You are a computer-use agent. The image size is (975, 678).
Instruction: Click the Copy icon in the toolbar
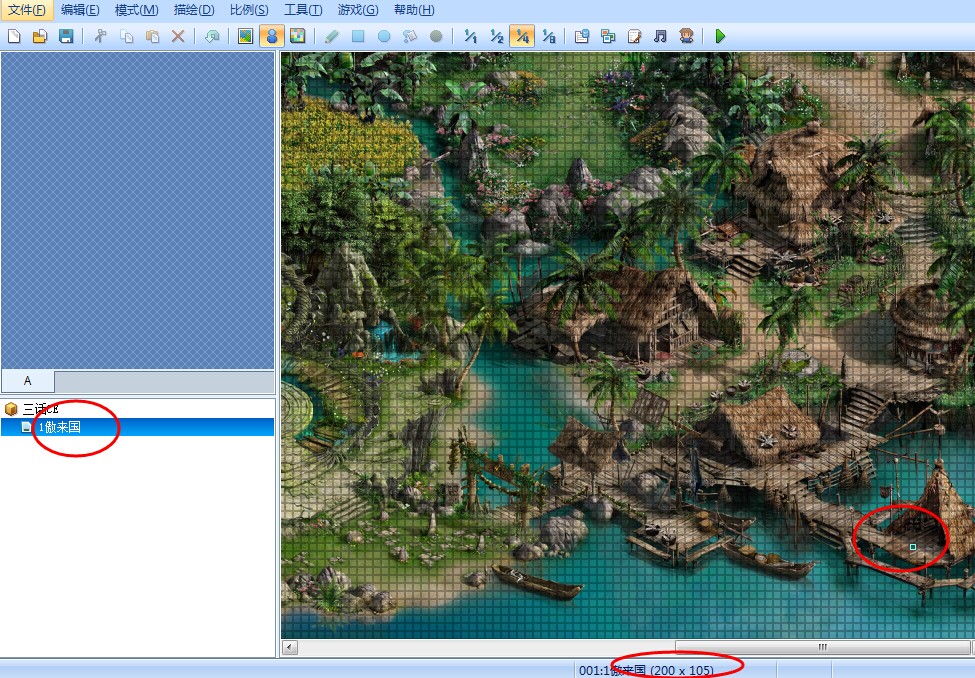click(x=126, y=36)
